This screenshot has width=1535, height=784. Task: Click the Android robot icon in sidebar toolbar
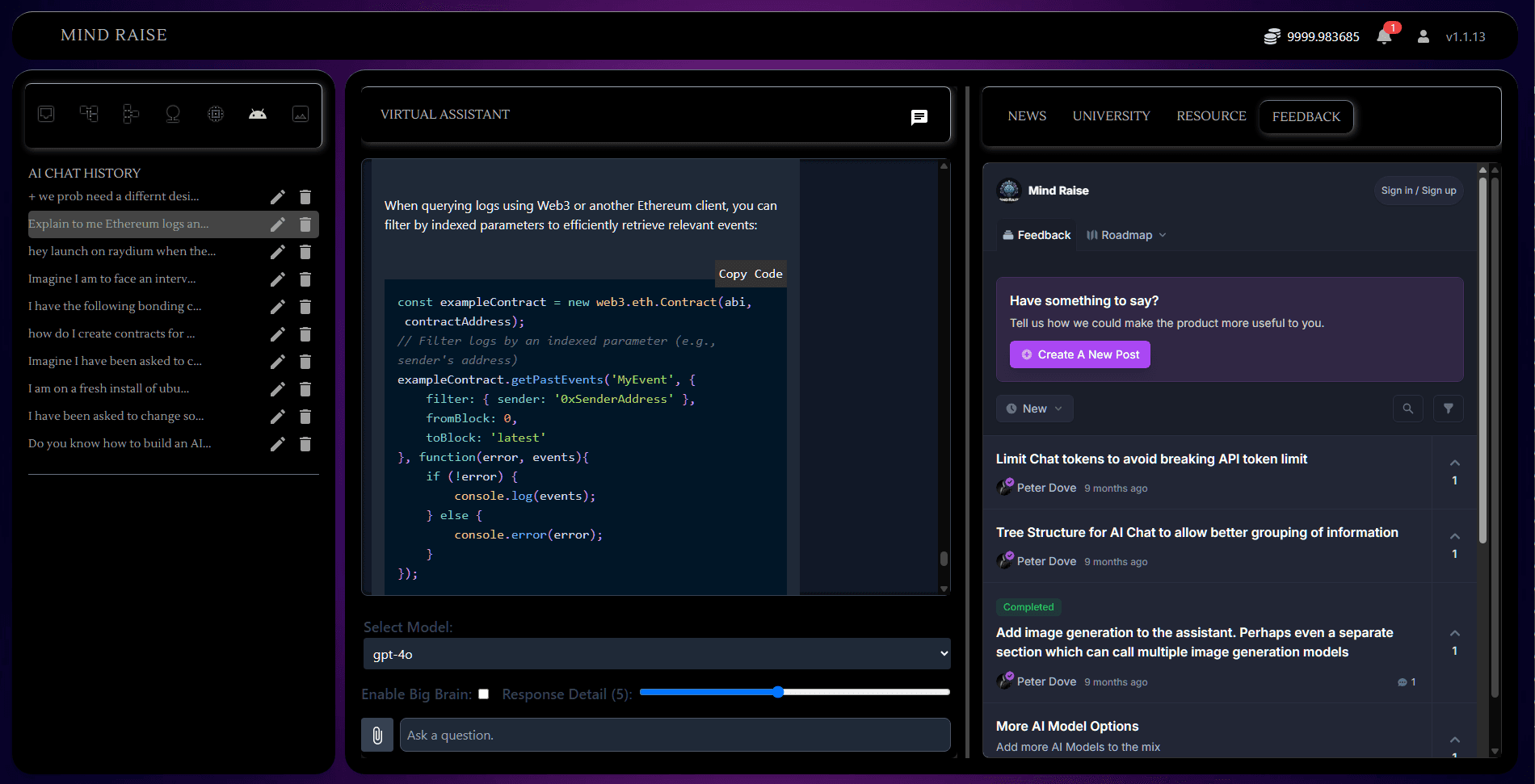tap(258, 114)
